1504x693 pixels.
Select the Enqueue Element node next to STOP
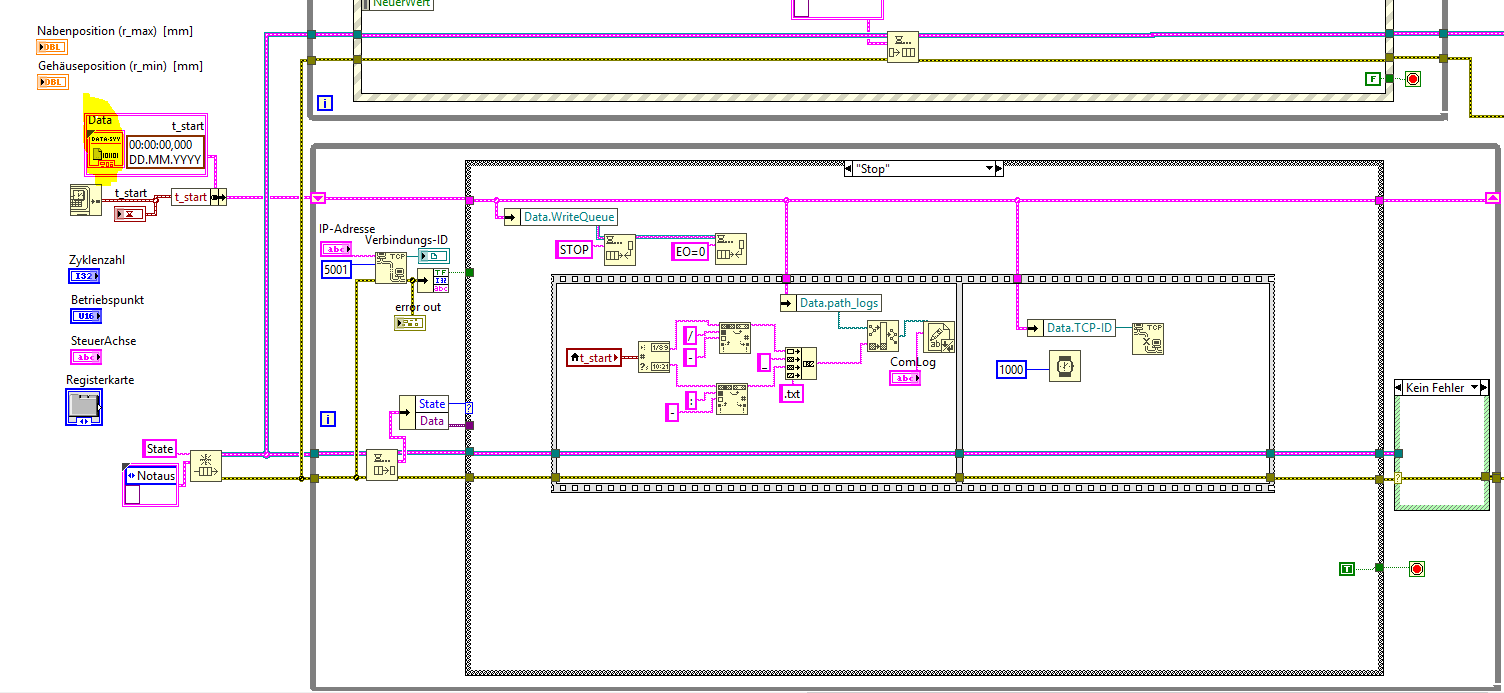click(619, 249)
